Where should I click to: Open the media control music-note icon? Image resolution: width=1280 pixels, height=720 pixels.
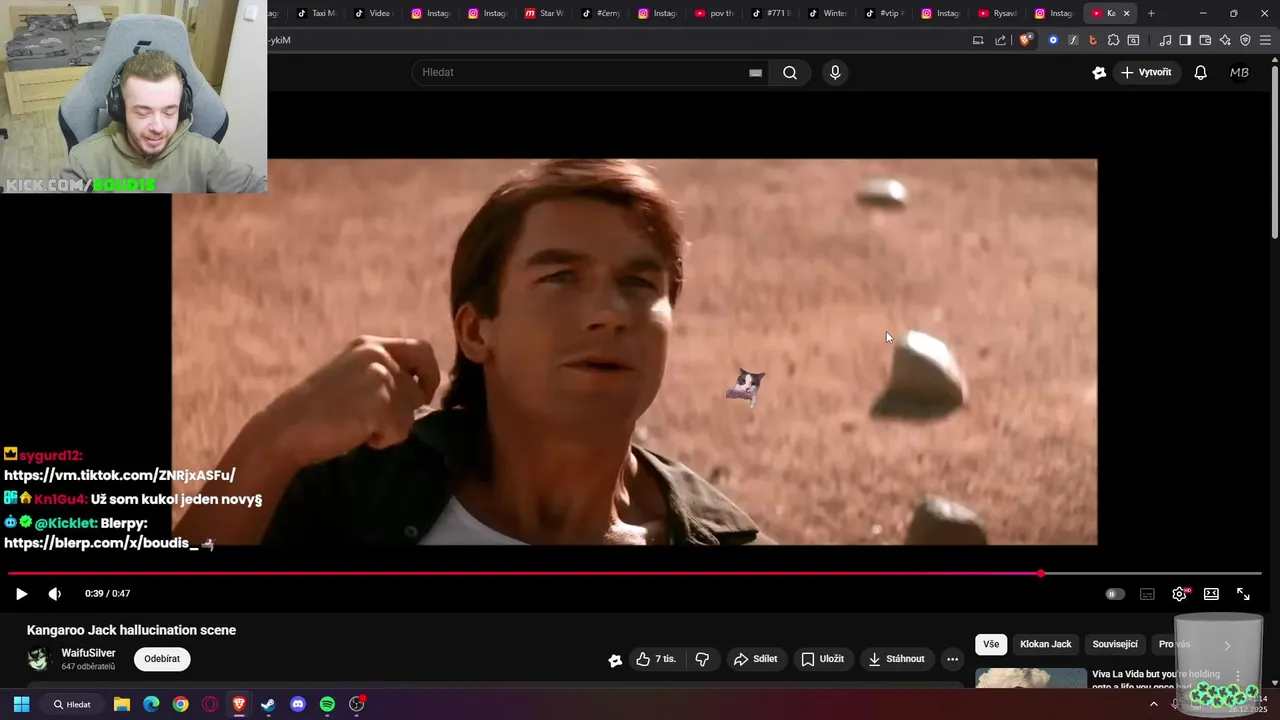point(1165,40)
